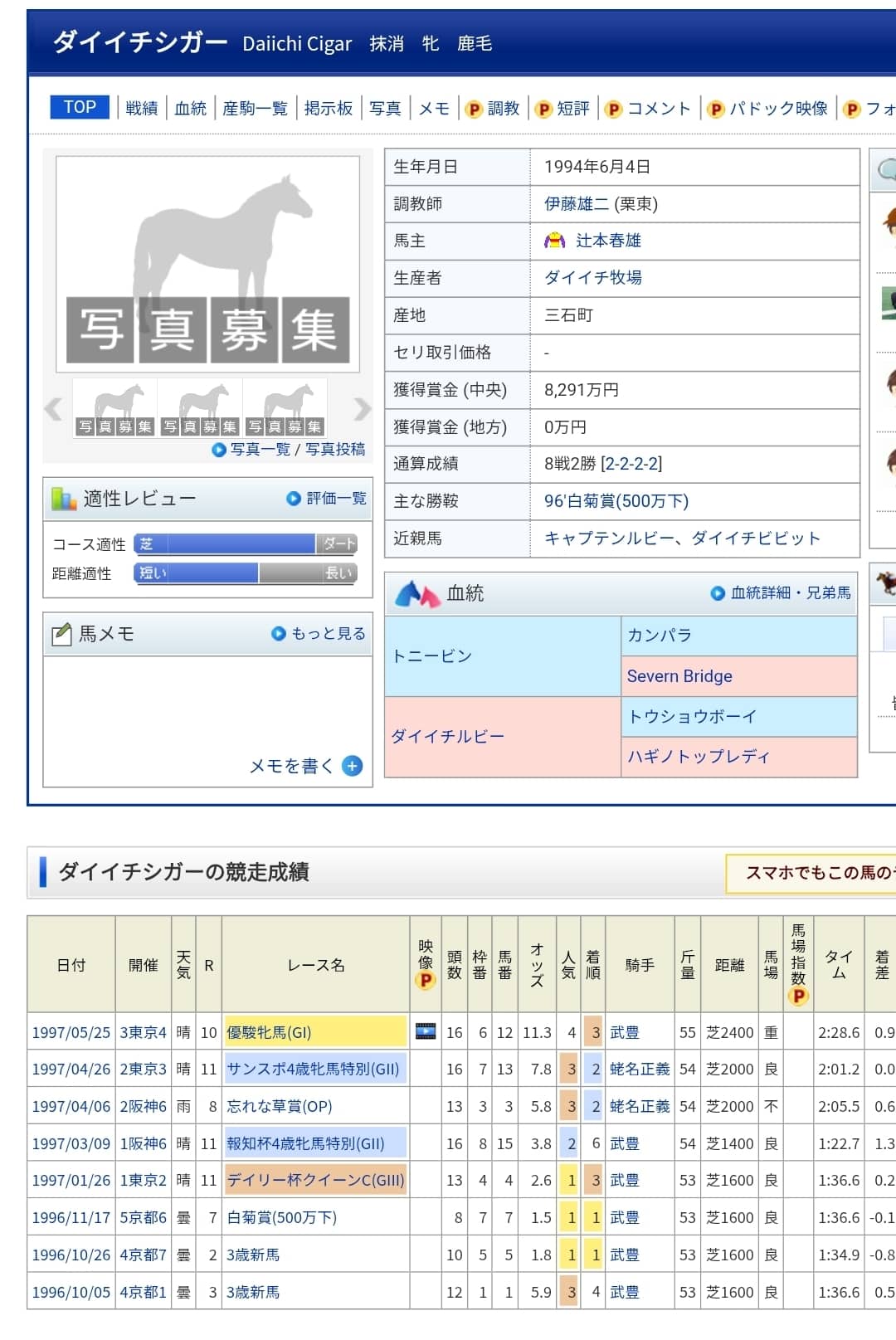Click the コース適性 turf-dirt bar
Image resolution: width=896 pixels, height=1340 pixels.
(x=246, y=544)
